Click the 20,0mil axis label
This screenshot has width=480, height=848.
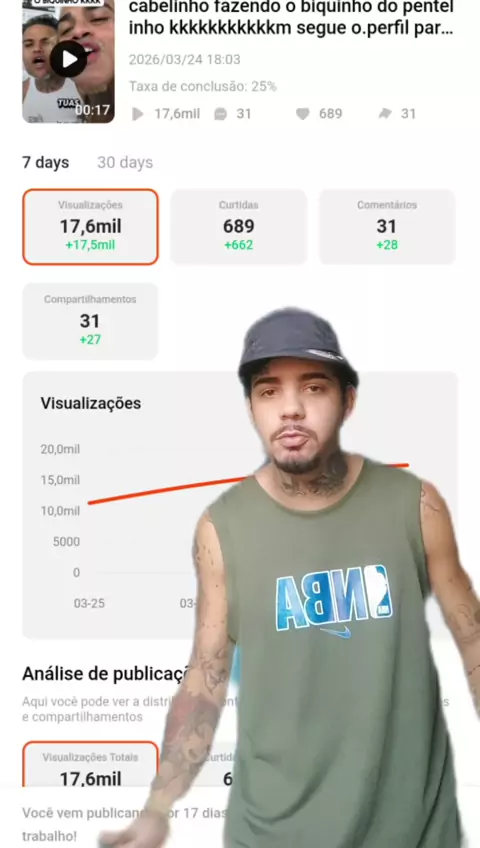pos(60,449)
